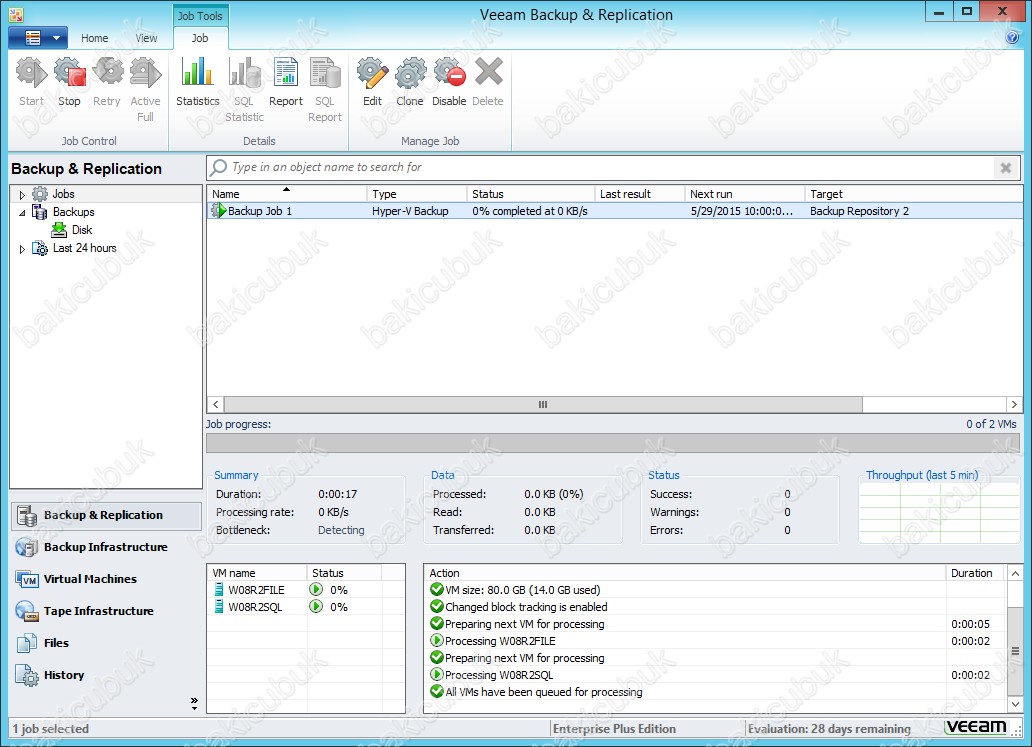Clear the search box with the X
Image resolution: width=1032 pixels, height=747 pixels.
point(1006,168)
